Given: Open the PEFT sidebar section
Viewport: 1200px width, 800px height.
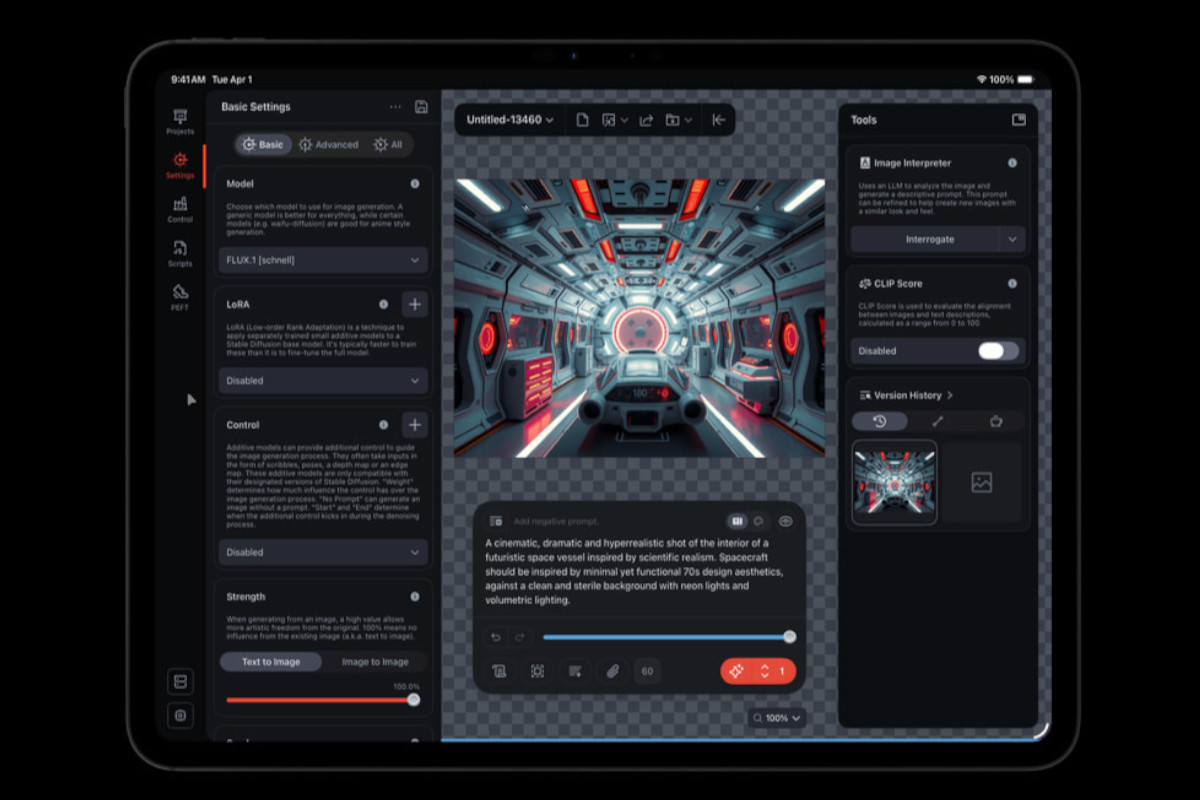Looking at the screenshot, I should tap(180, 297).
